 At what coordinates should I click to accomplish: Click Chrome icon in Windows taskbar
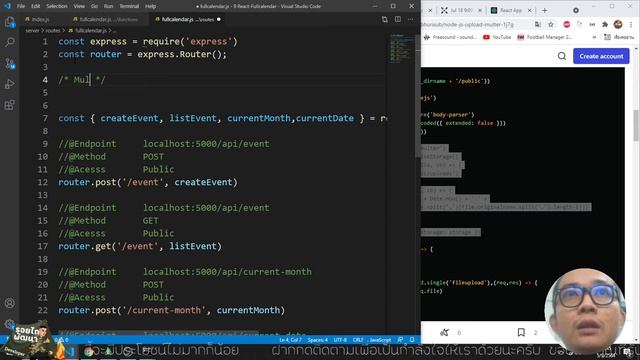pos(89,352)
